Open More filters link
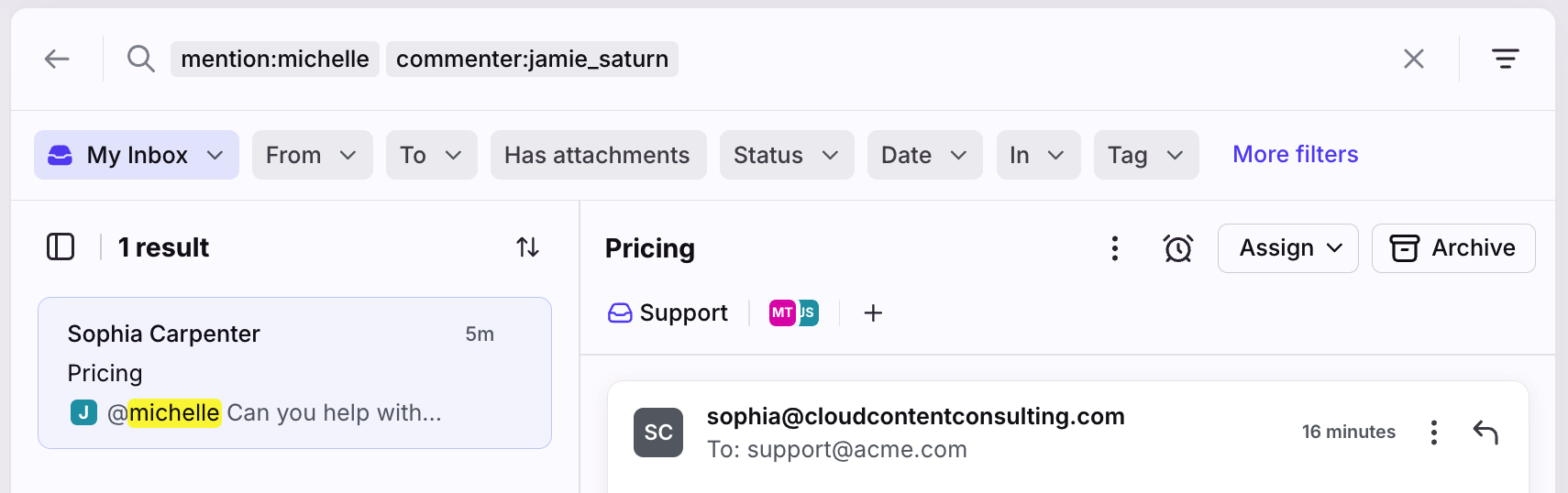Viewport: 1568px width, 493px height. (1295, 154)
